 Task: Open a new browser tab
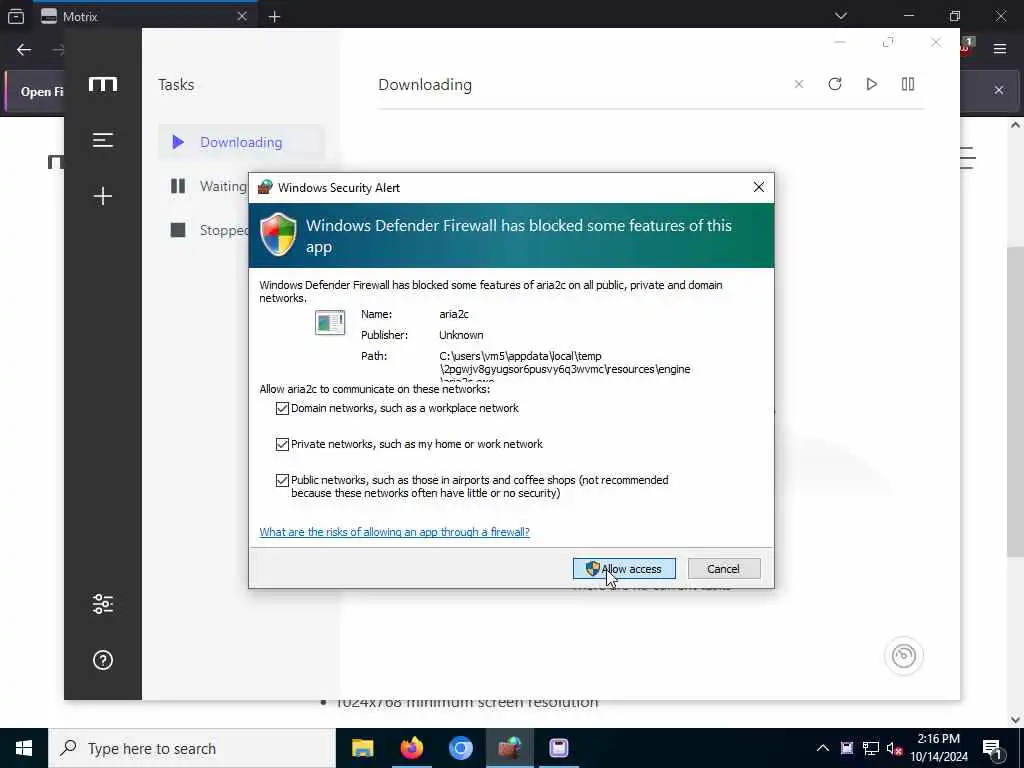[x=274, y=17]
